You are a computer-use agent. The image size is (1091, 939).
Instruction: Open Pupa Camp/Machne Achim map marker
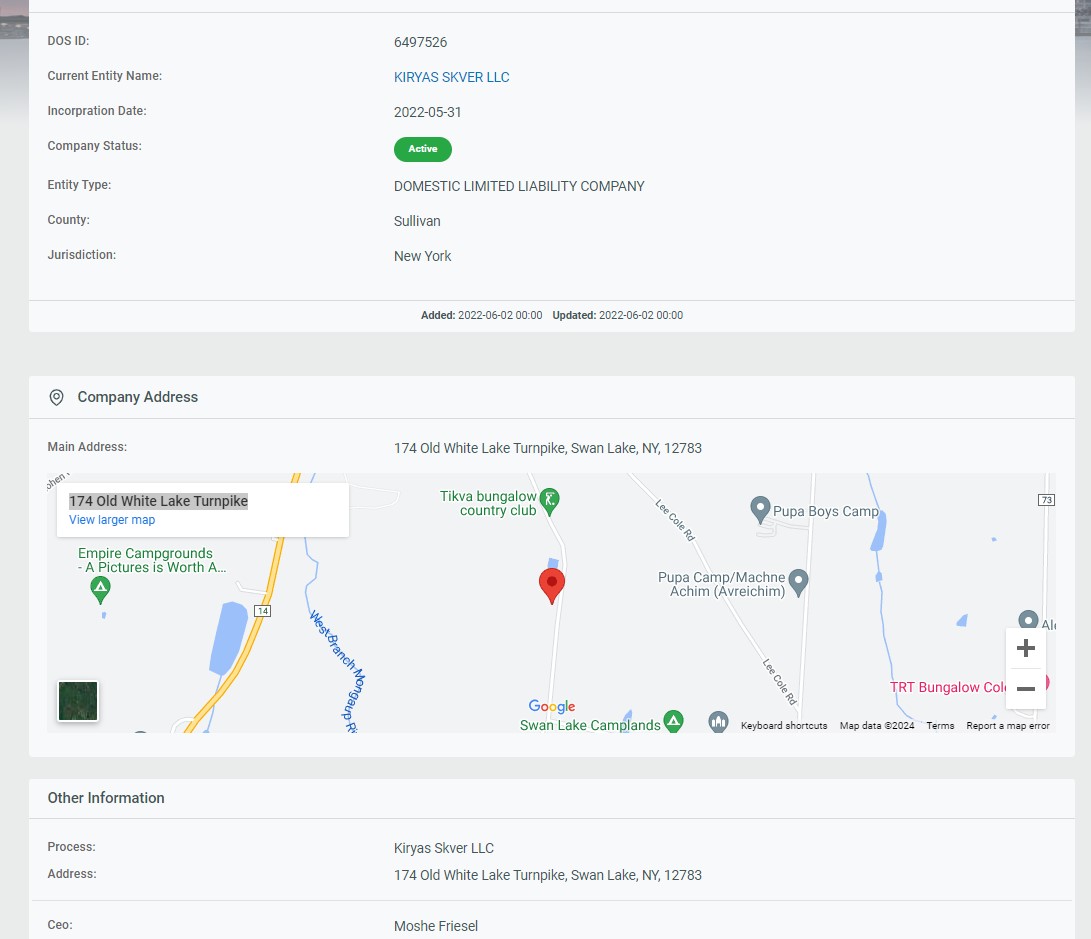tap(798, 581)
